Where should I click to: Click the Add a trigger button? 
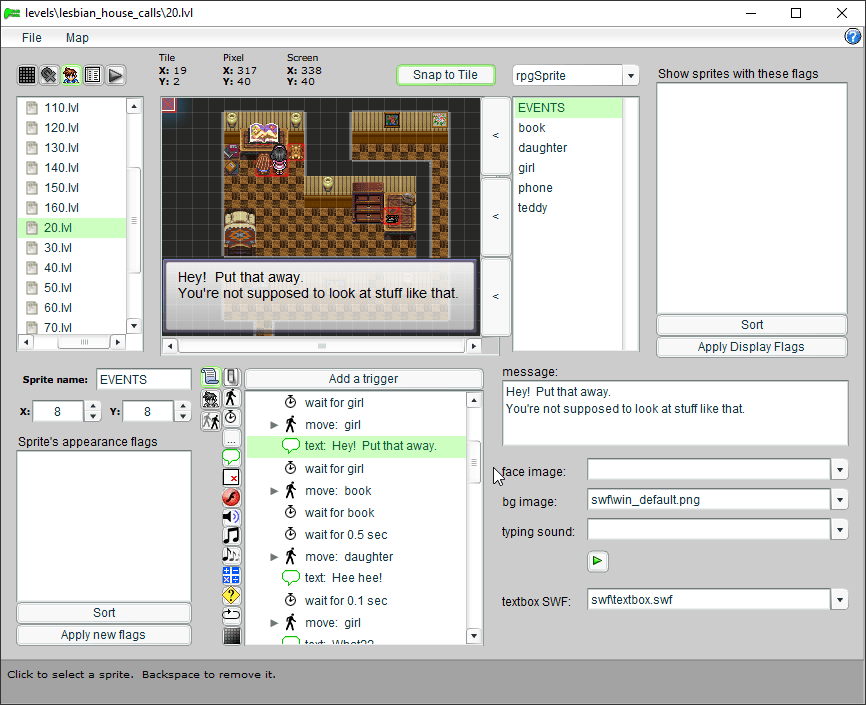point(363,379)
